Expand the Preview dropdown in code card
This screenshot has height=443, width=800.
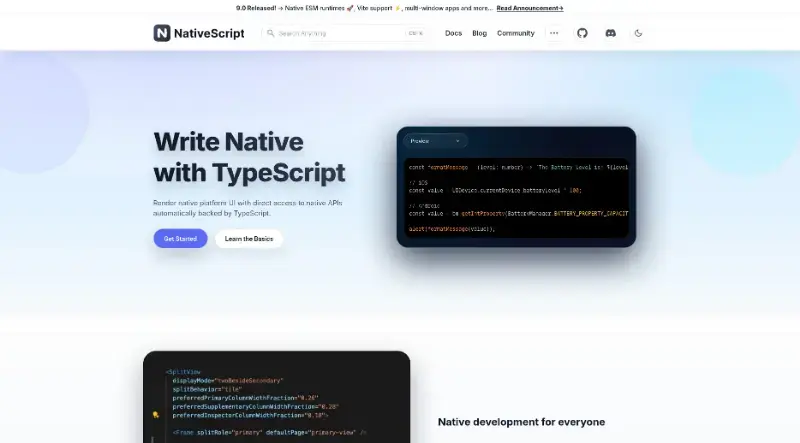(x=435, y=141)
